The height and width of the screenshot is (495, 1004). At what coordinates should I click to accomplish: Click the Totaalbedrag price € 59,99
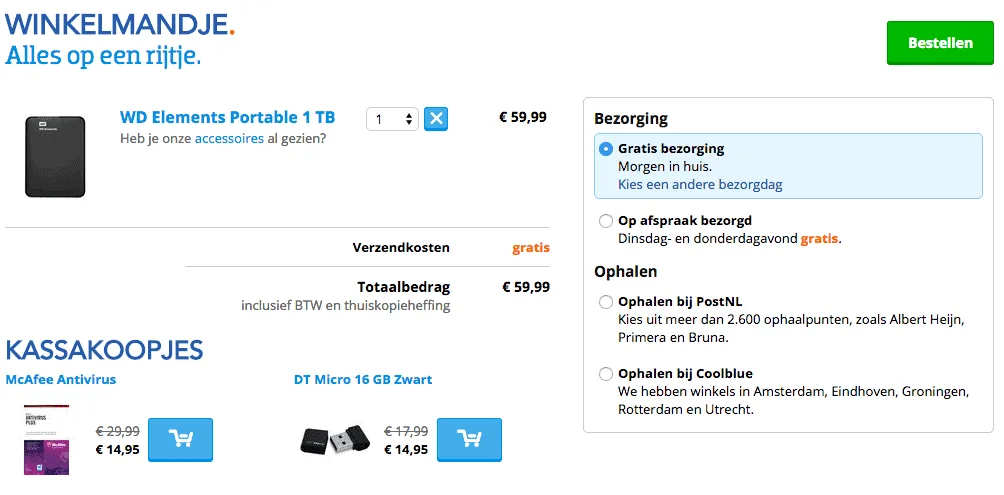pyautogui.click(x=525, y=287)
